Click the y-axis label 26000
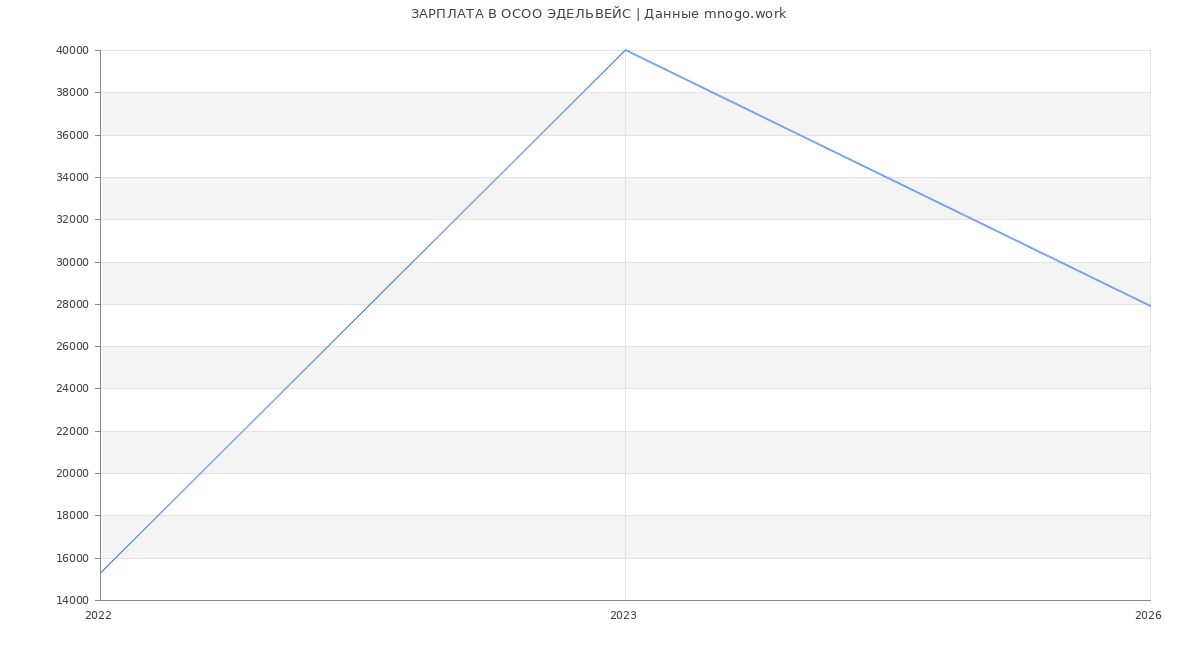1200x650 pixels. (x=74, y=346)
